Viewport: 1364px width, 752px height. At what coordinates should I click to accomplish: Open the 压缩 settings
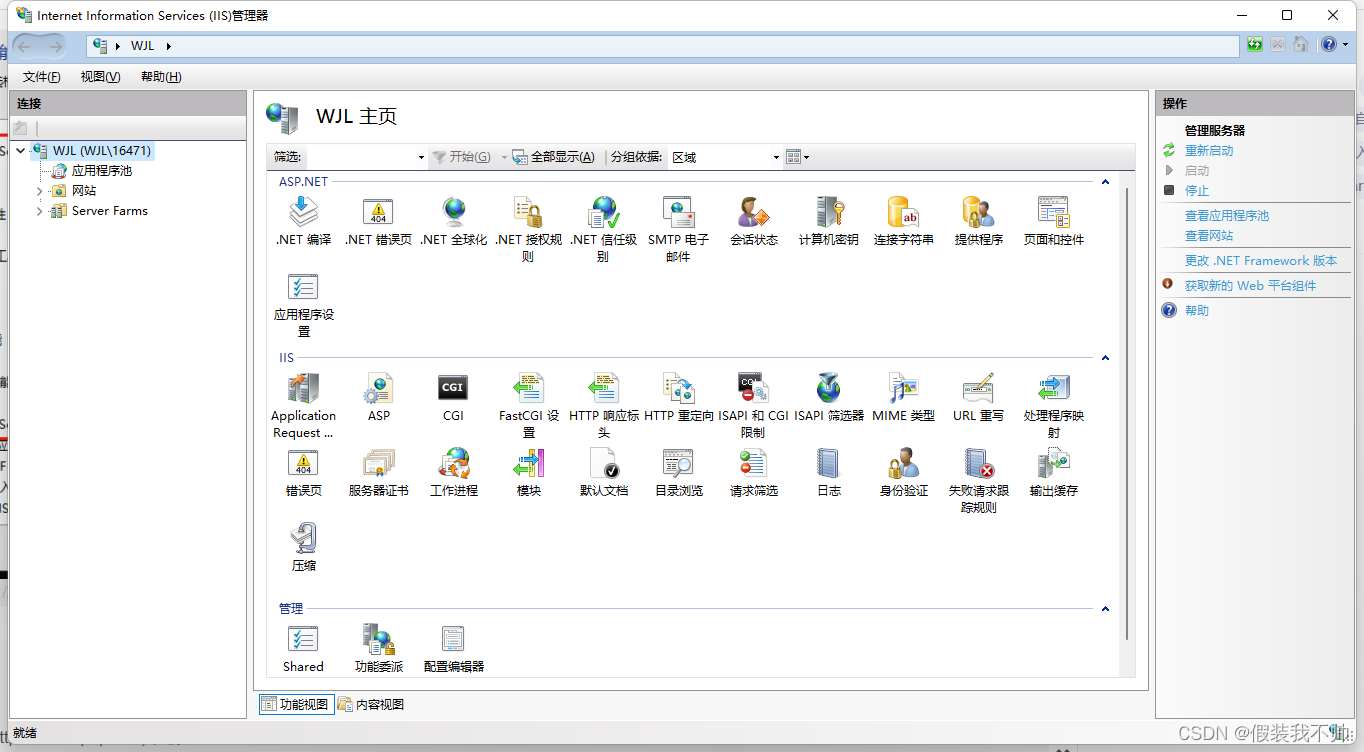303,540
